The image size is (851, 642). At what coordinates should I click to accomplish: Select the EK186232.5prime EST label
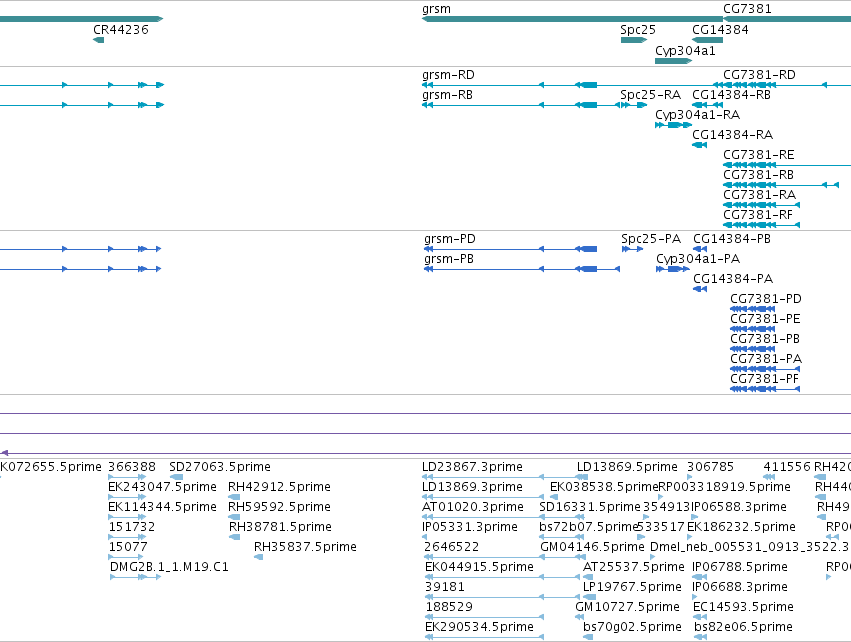[741, 527]
